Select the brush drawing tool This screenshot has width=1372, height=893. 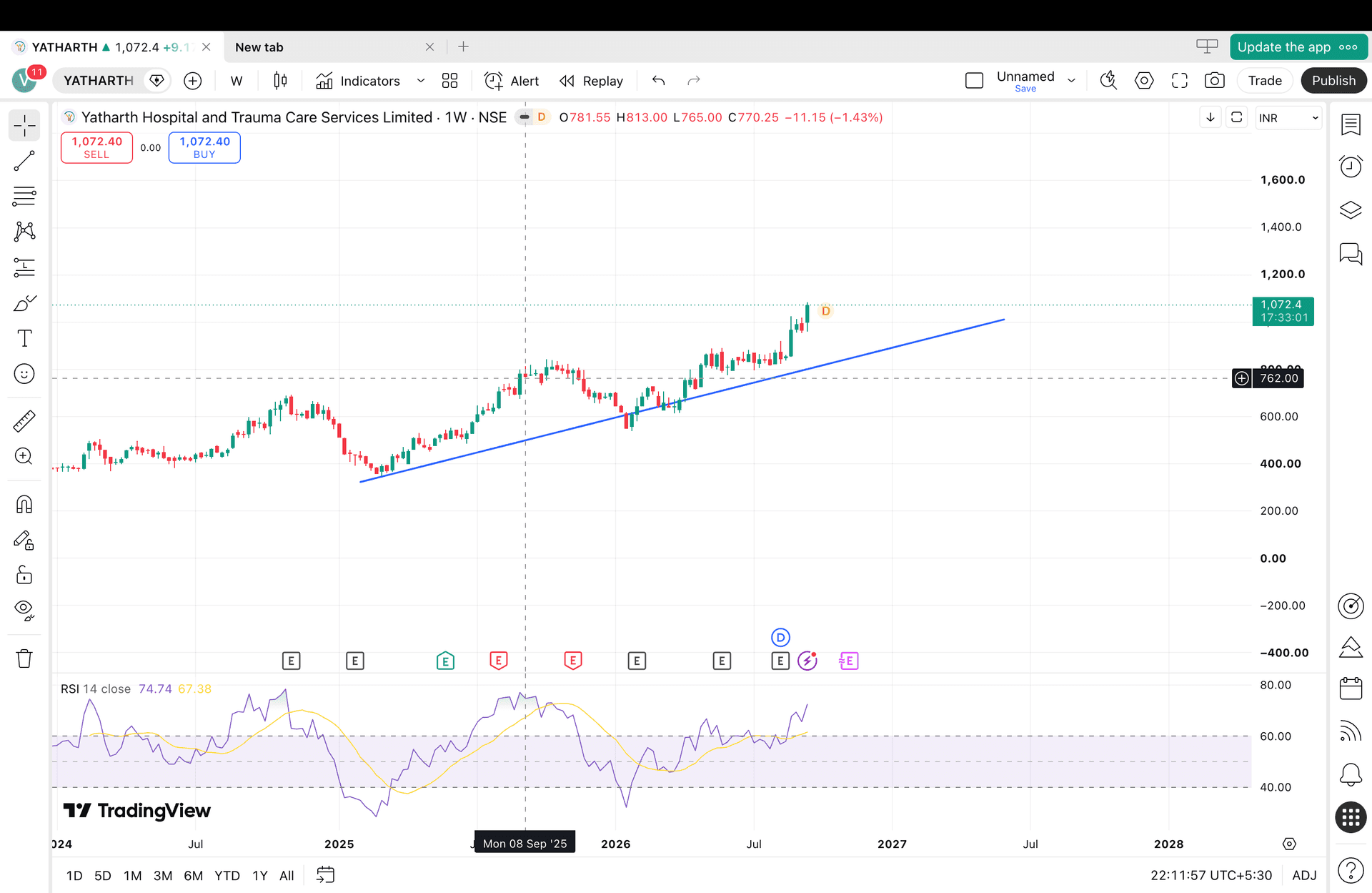pos(24,303)
